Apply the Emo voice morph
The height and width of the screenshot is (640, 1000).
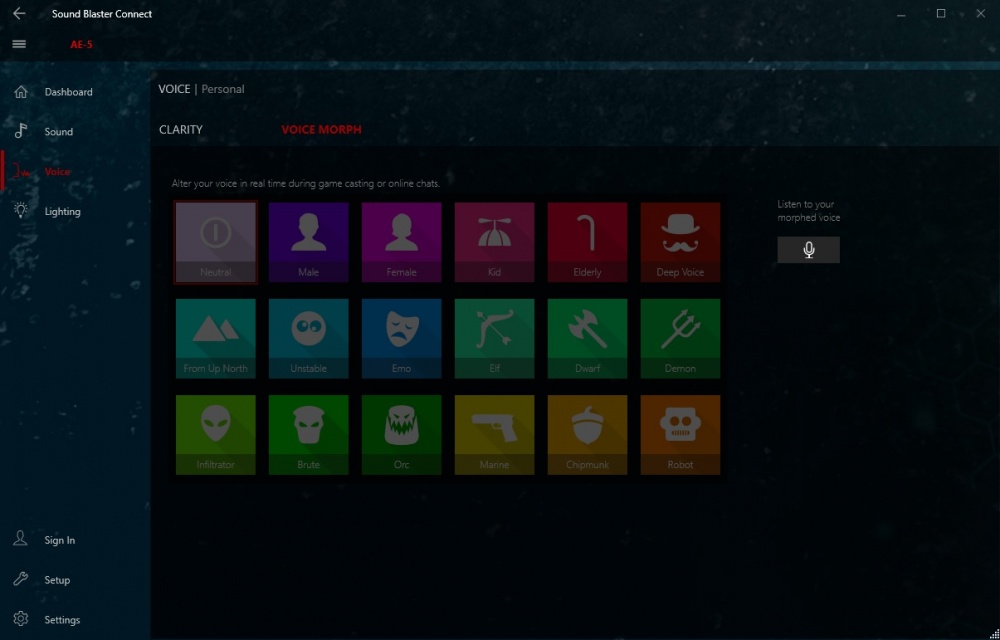tap(401, 338)
